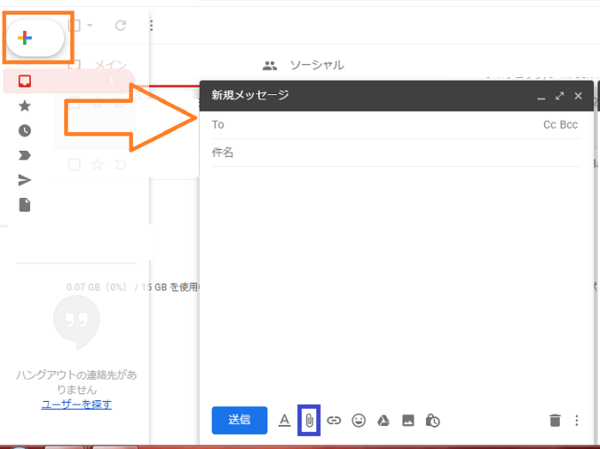Show the Cc field in the compose window
This screenshot has height=449, width=600.
click(550, 125)
